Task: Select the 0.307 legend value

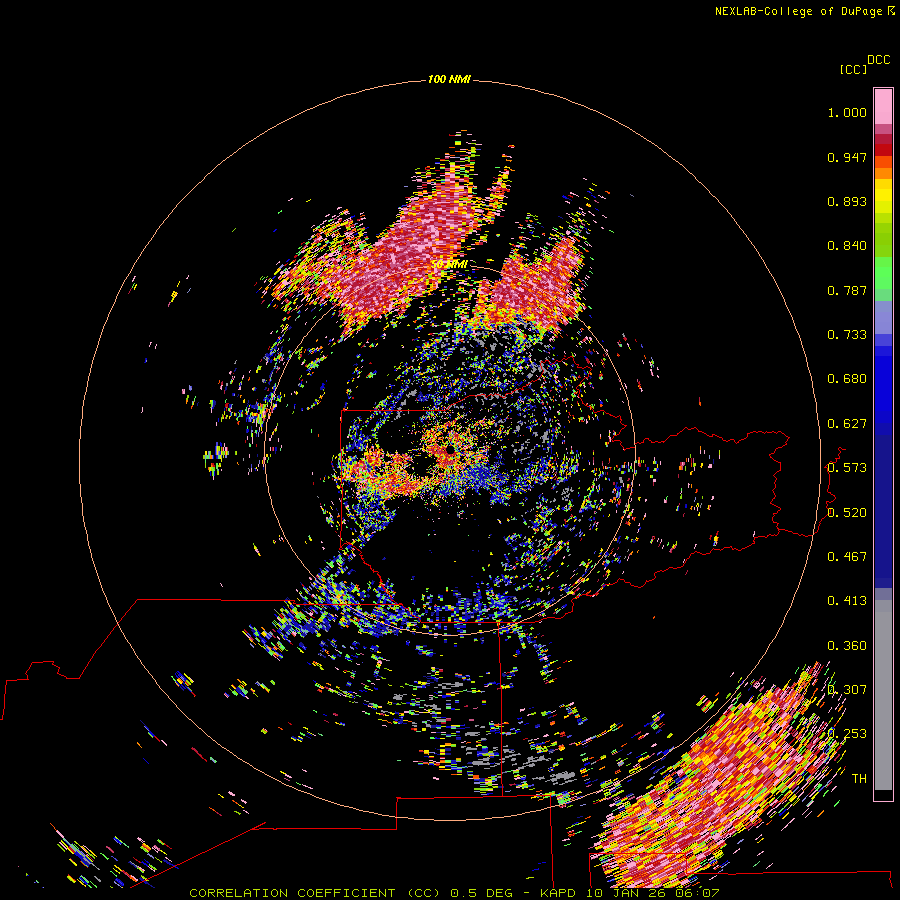Action: [x=847, y=690]
